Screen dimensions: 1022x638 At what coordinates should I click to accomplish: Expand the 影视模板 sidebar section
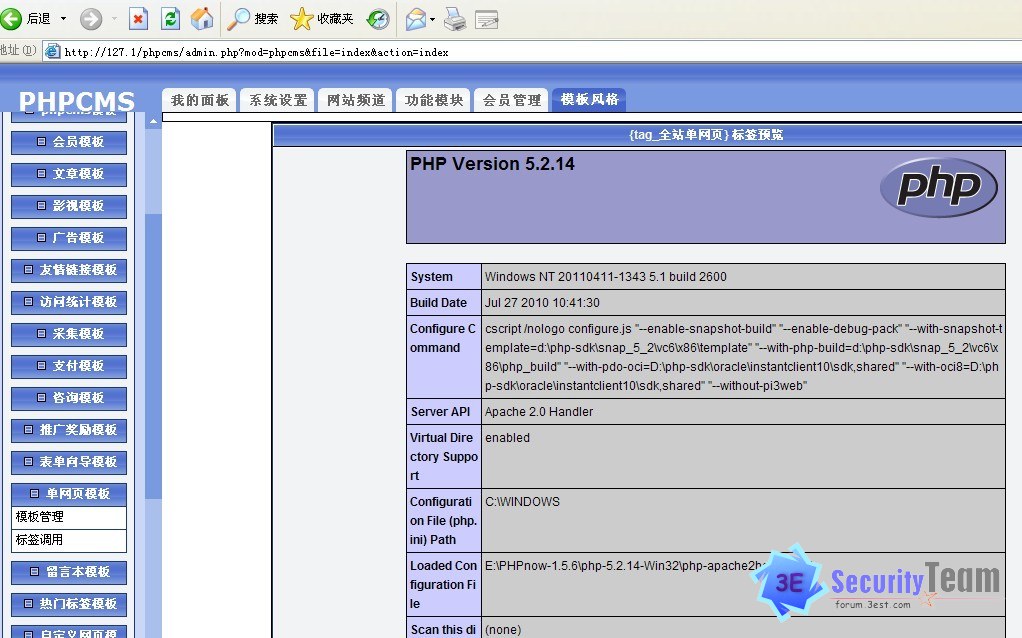pyautogui.click(x=69, y=206)
